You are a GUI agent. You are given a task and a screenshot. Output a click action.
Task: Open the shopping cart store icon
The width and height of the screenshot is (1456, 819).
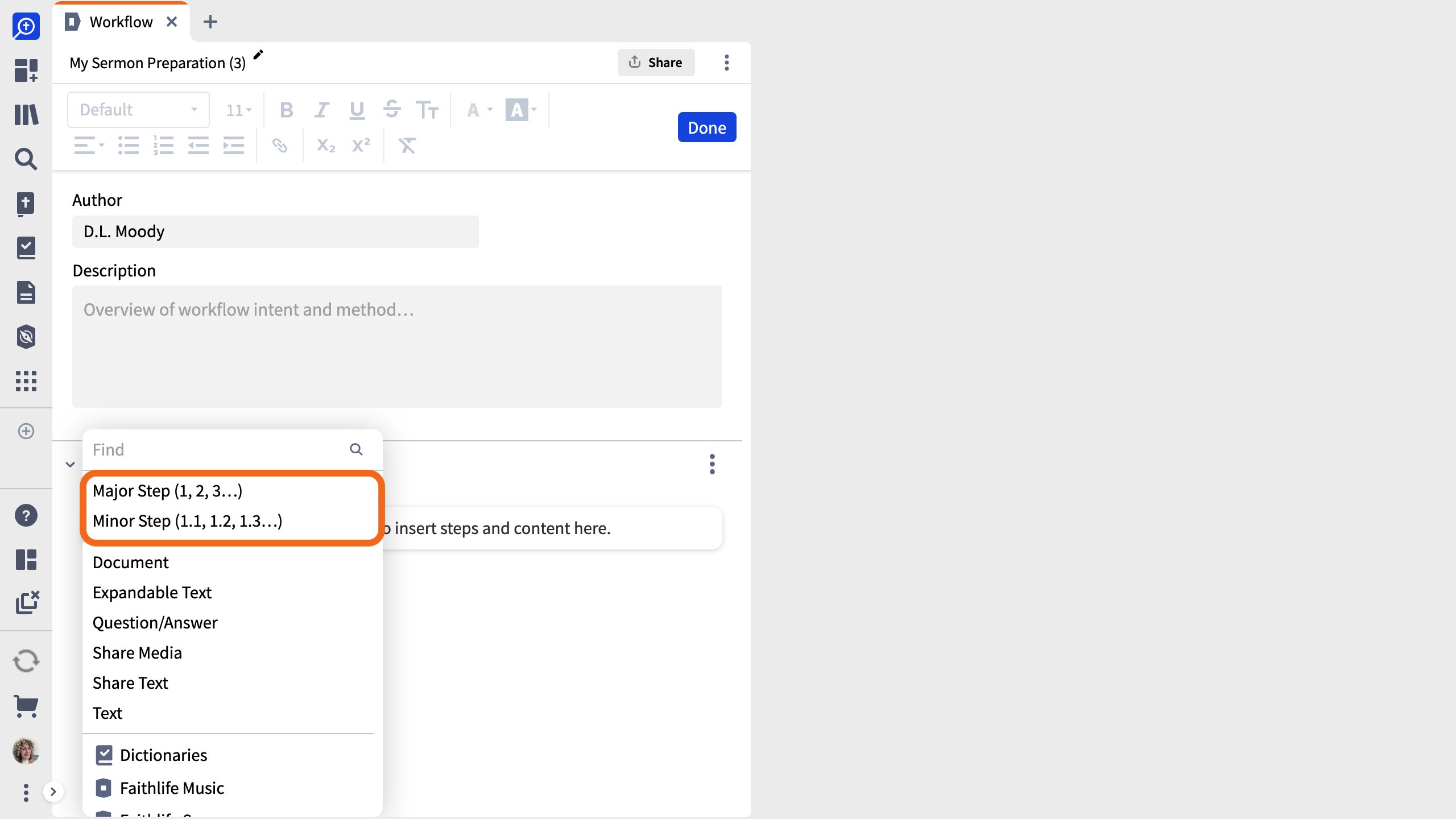pos(26,706)
